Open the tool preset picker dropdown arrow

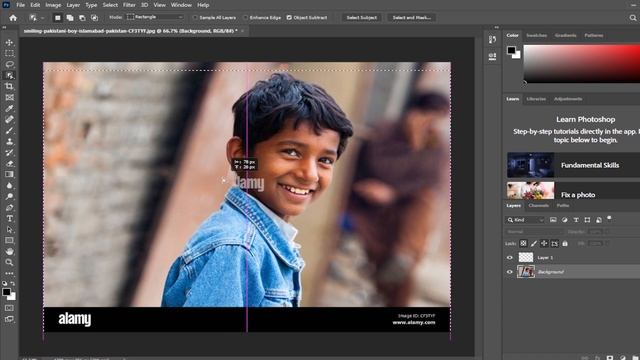click(42, 18)
